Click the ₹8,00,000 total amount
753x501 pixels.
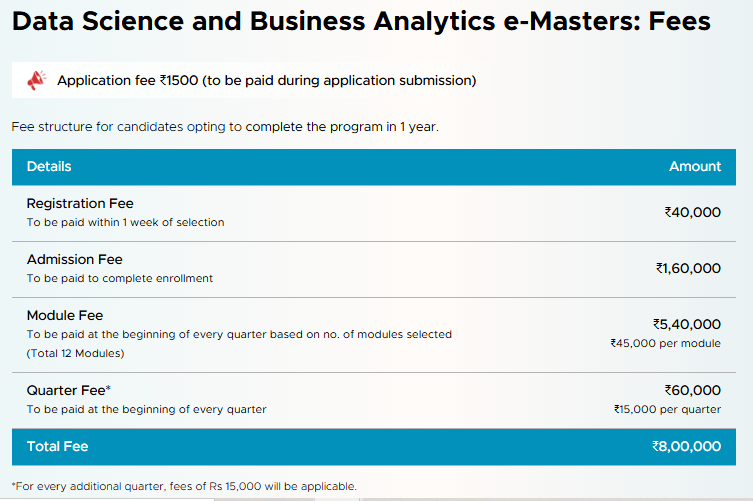pyautogui.click(x=686, y=447)
